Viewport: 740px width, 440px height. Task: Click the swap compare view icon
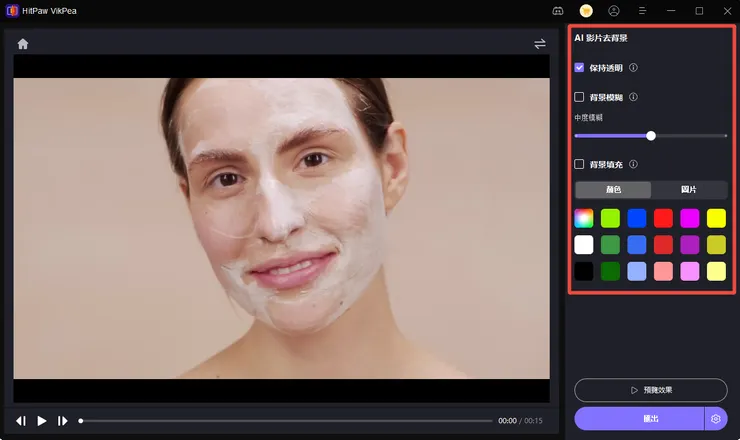(x=540, y=44)
